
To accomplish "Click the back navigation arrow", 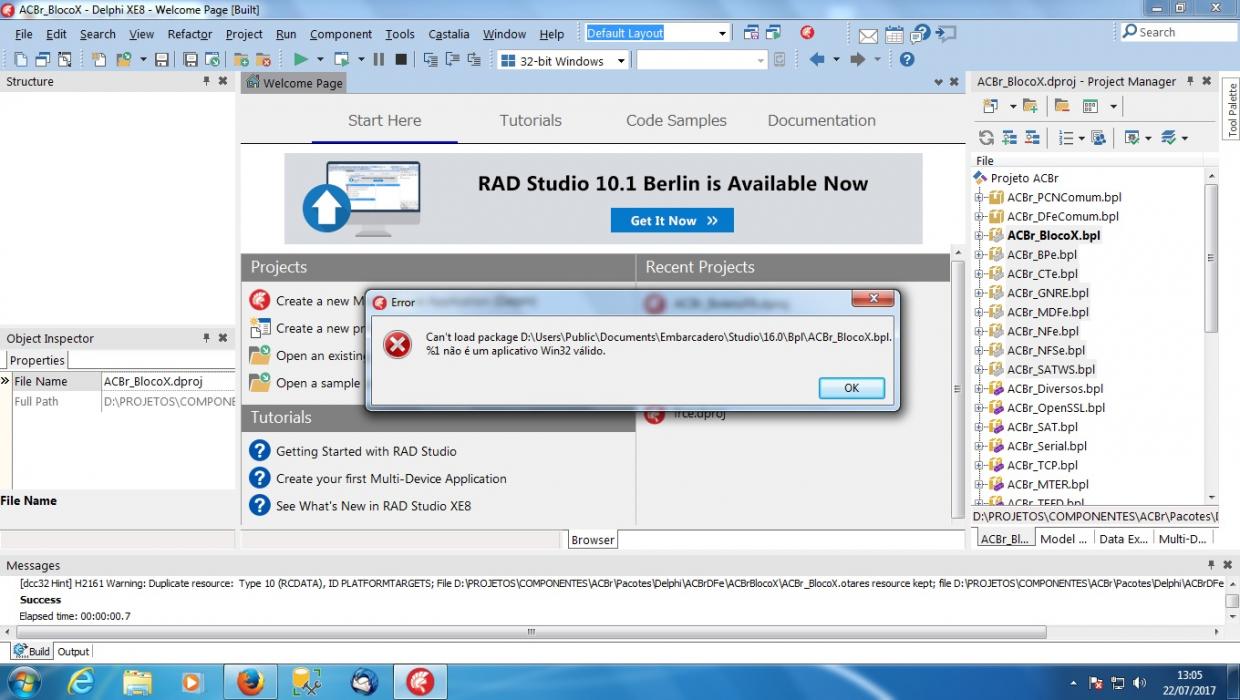I will pos(817,60).
